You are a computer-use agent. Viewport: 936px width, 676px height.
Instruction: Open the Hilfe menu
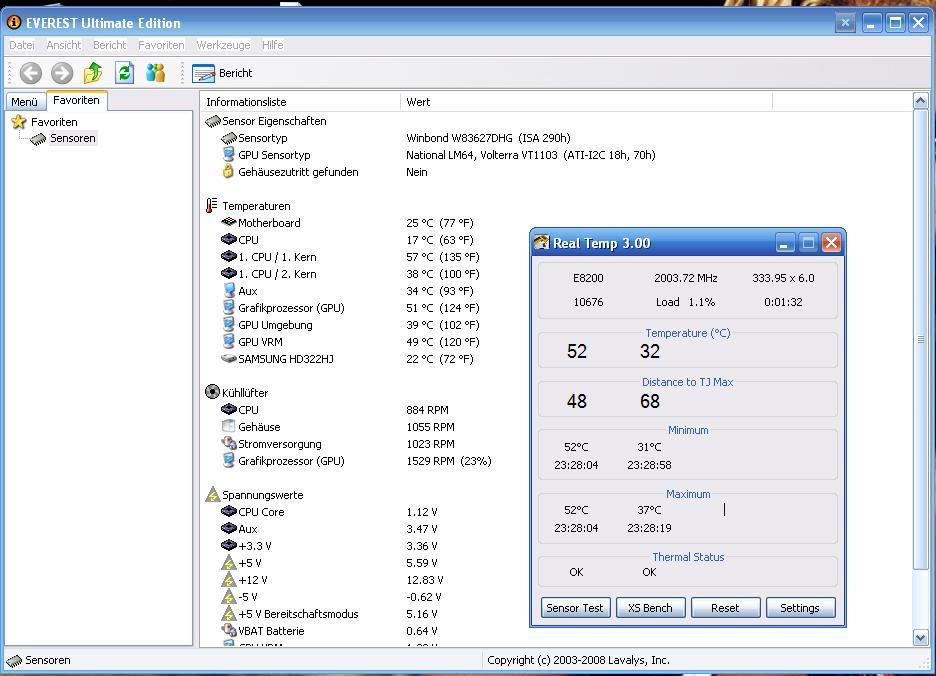point(273,45)
